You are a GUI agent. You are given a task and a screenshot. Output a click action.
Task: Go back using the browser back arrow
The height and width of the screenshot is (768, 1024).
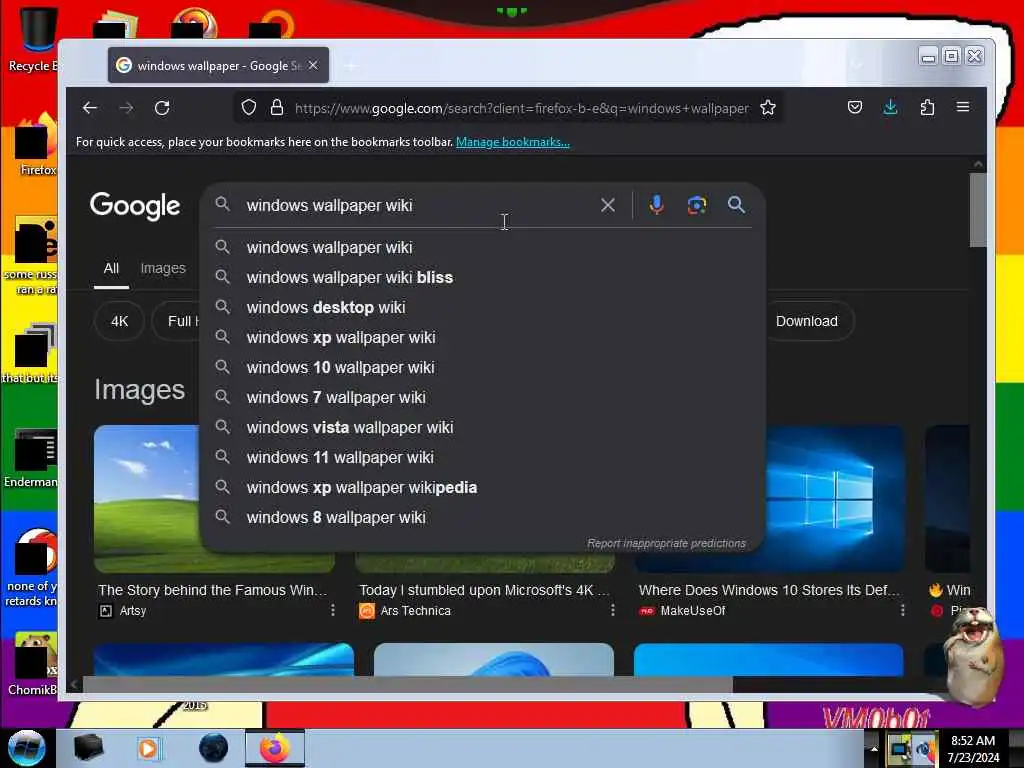90,108
